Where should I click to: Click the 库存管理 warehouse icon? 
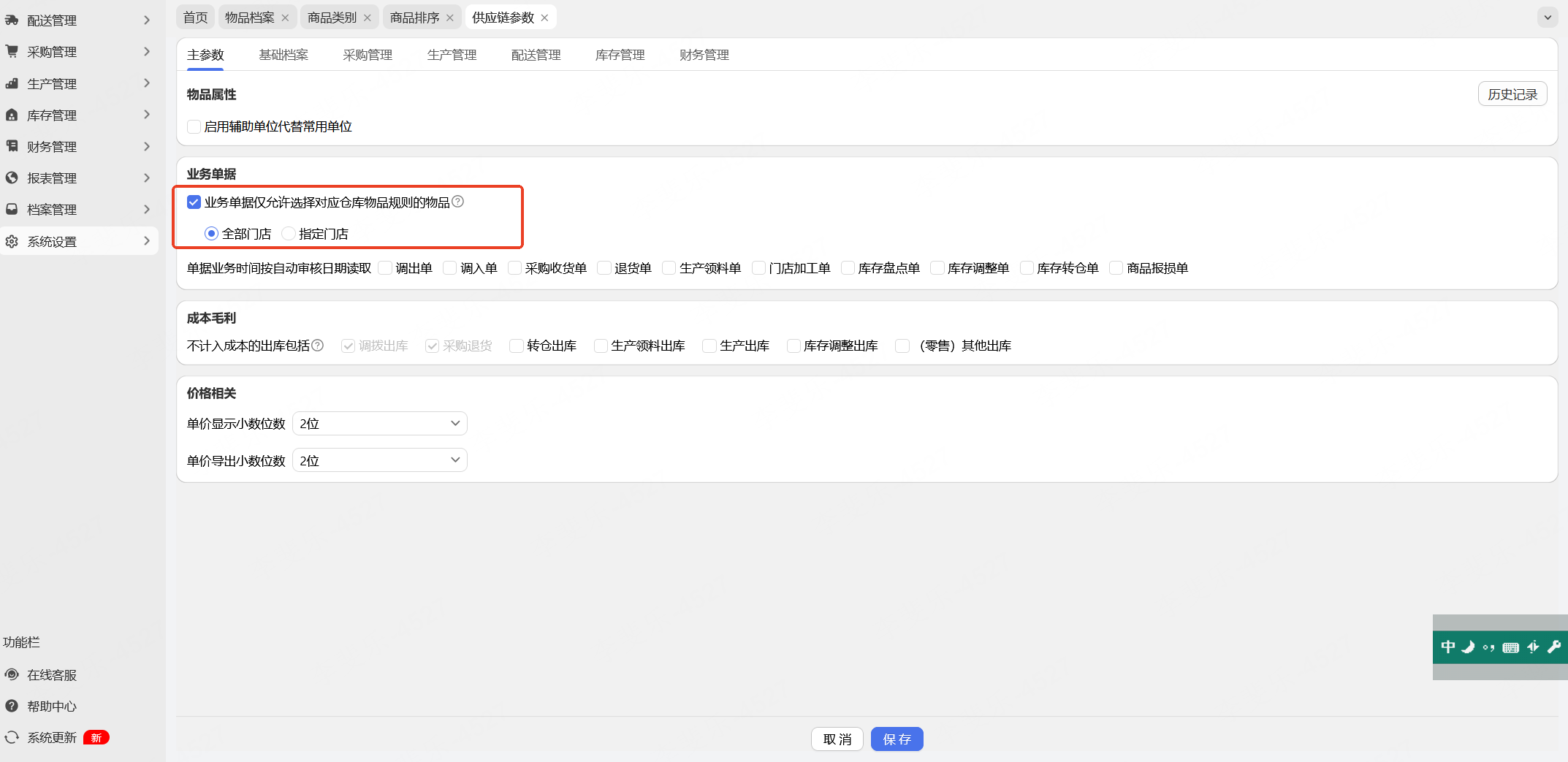(x=12, y=115)
